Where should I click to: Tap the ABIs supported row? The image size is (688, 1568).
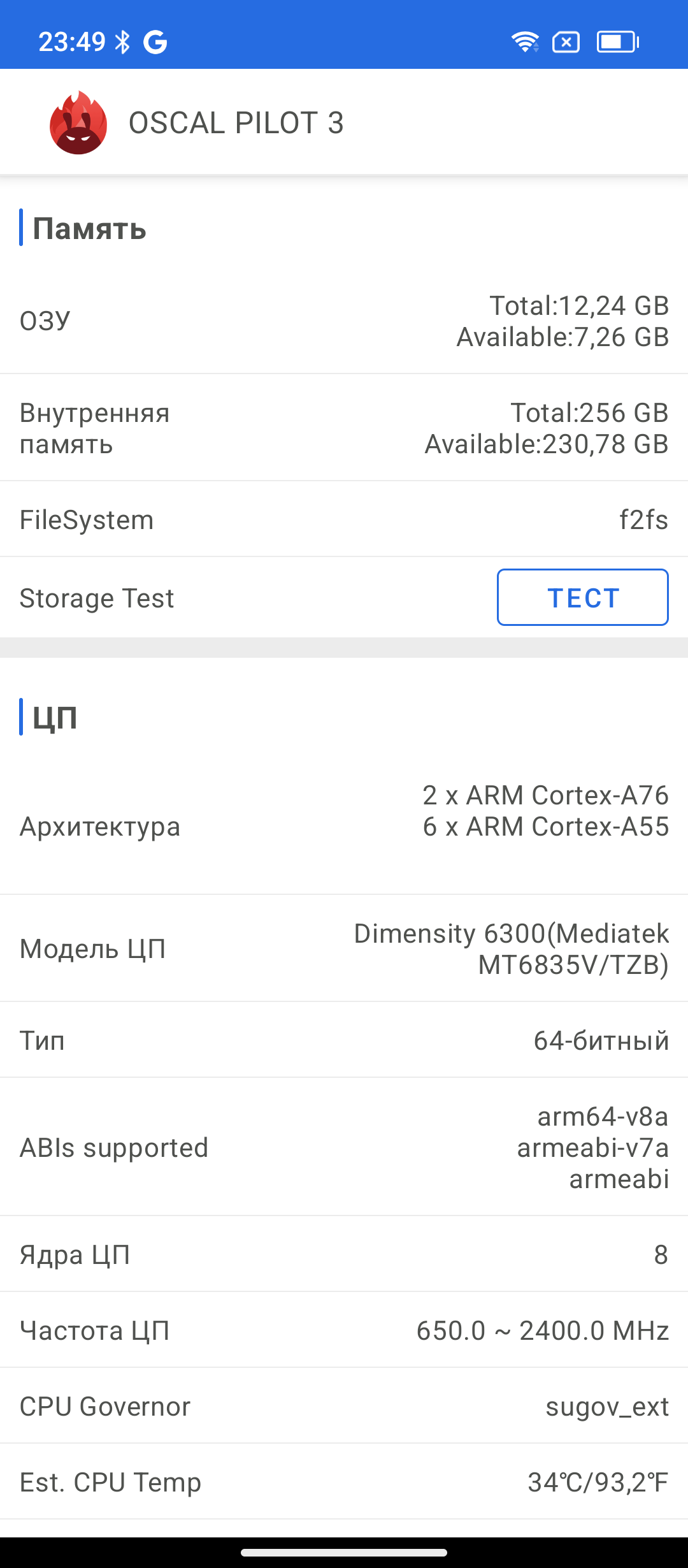pyautogui.click(x=344, y=1147)
